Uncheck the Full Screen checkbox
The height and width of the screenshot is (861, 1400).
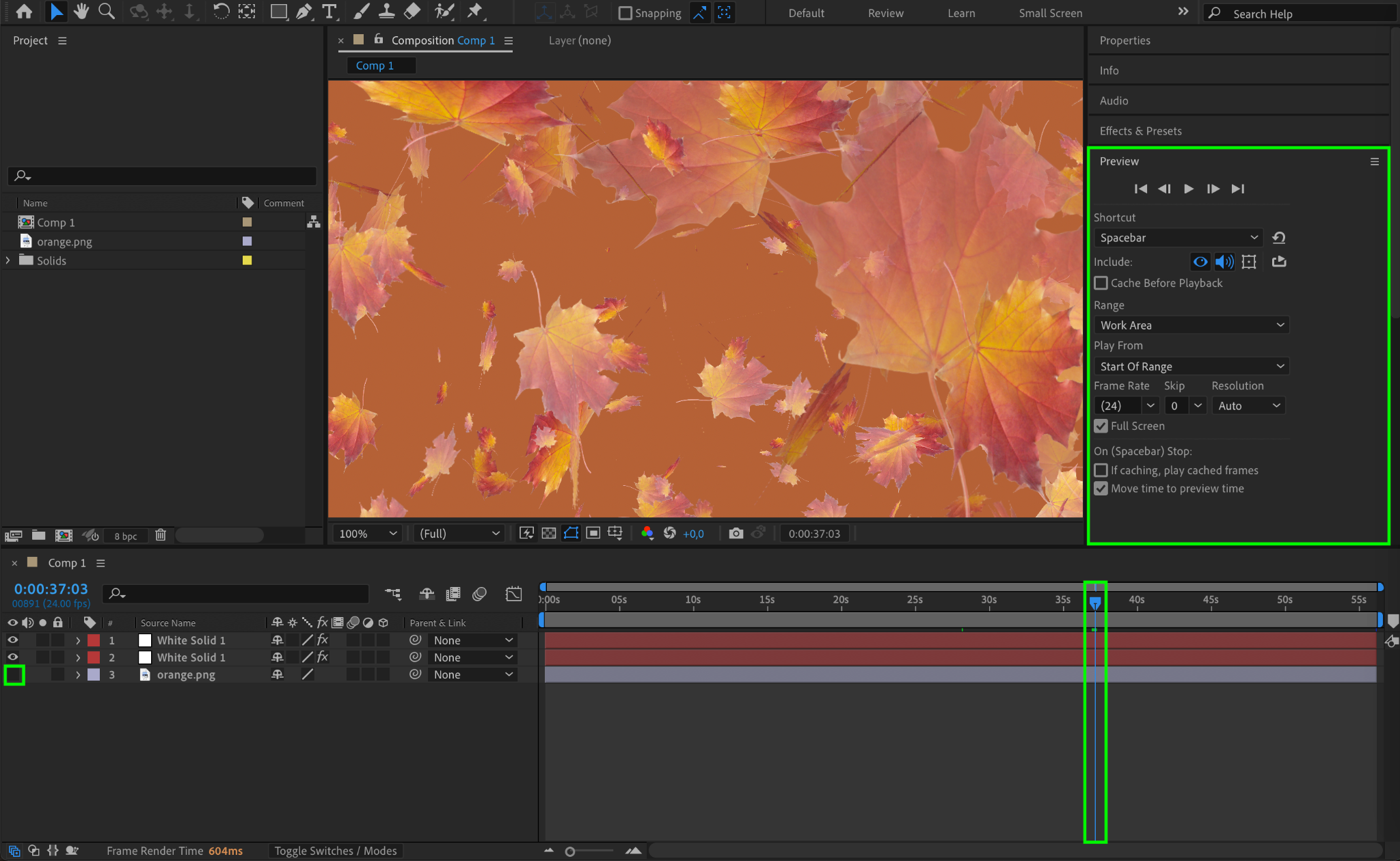click(1101, 426)
